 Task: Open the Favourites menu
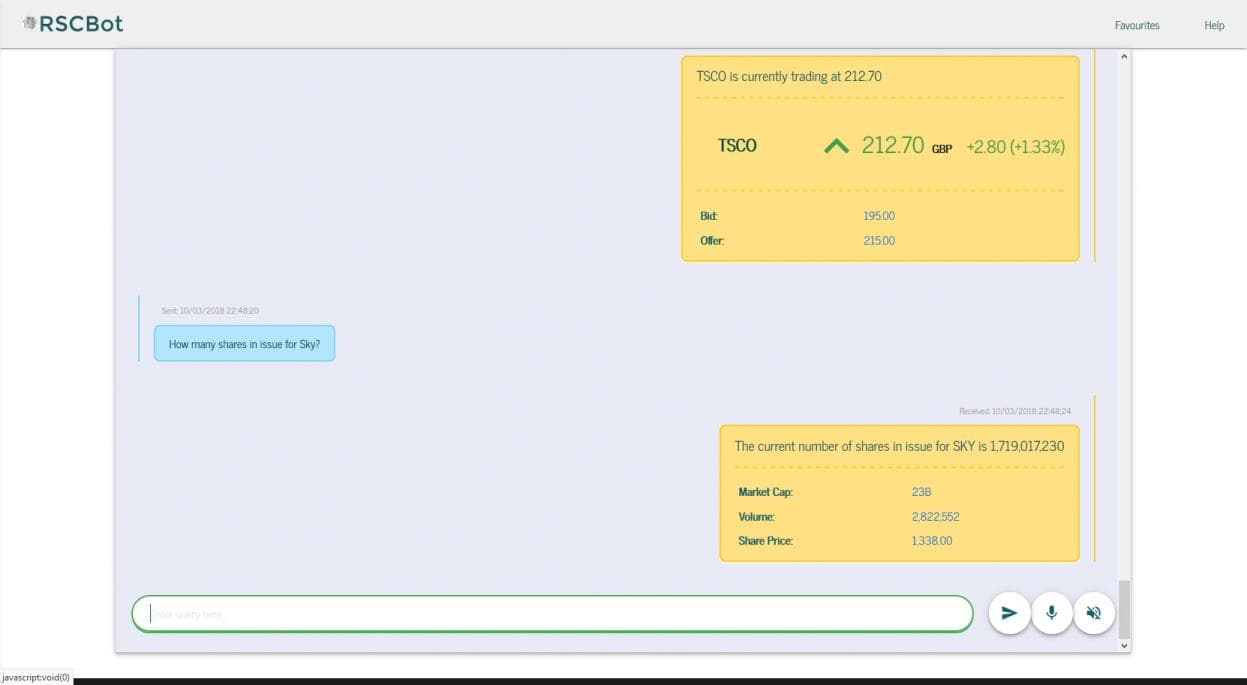pyautogui.click(x=1137, y=25)
